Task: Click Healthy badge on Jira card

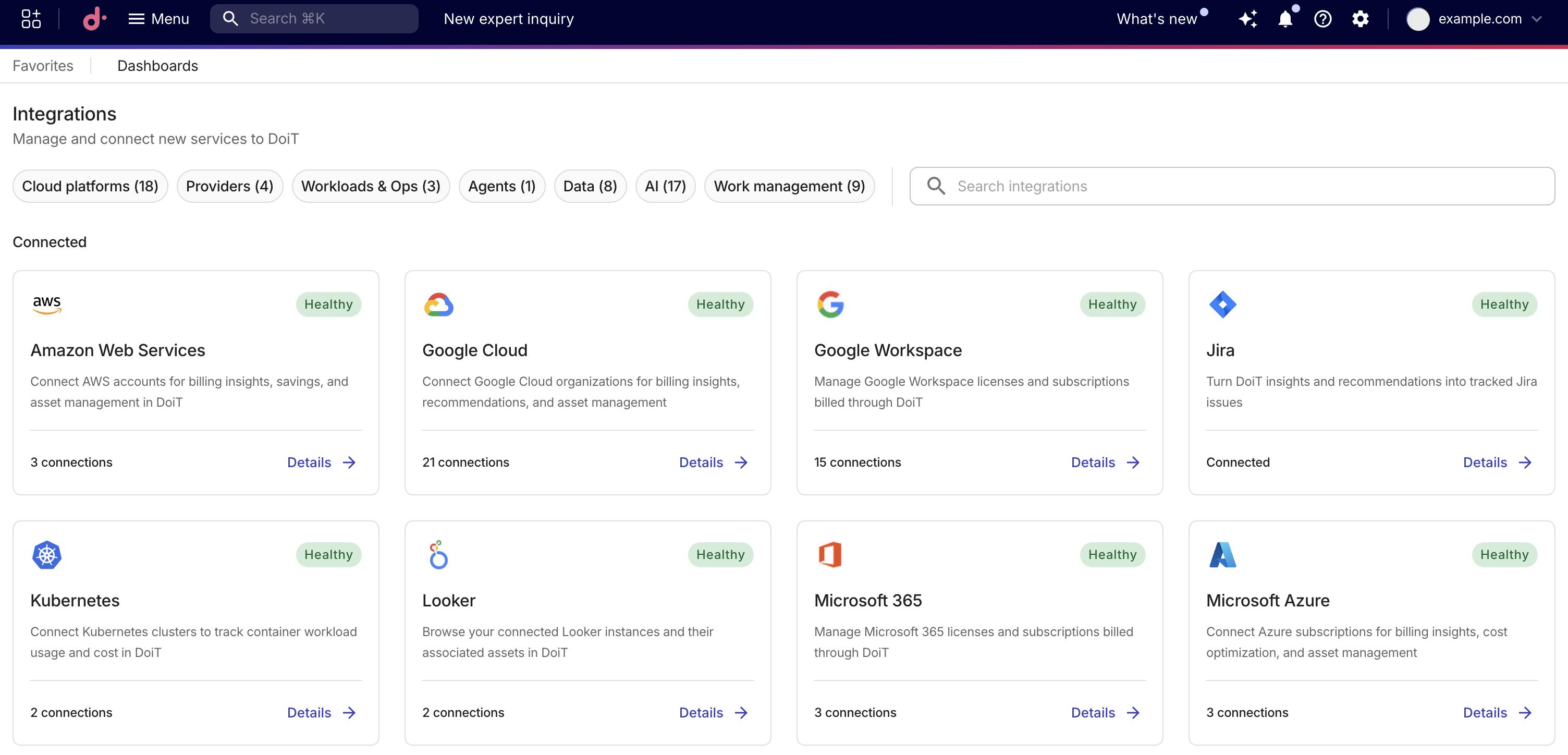Action: click(x=1504, y=305)
